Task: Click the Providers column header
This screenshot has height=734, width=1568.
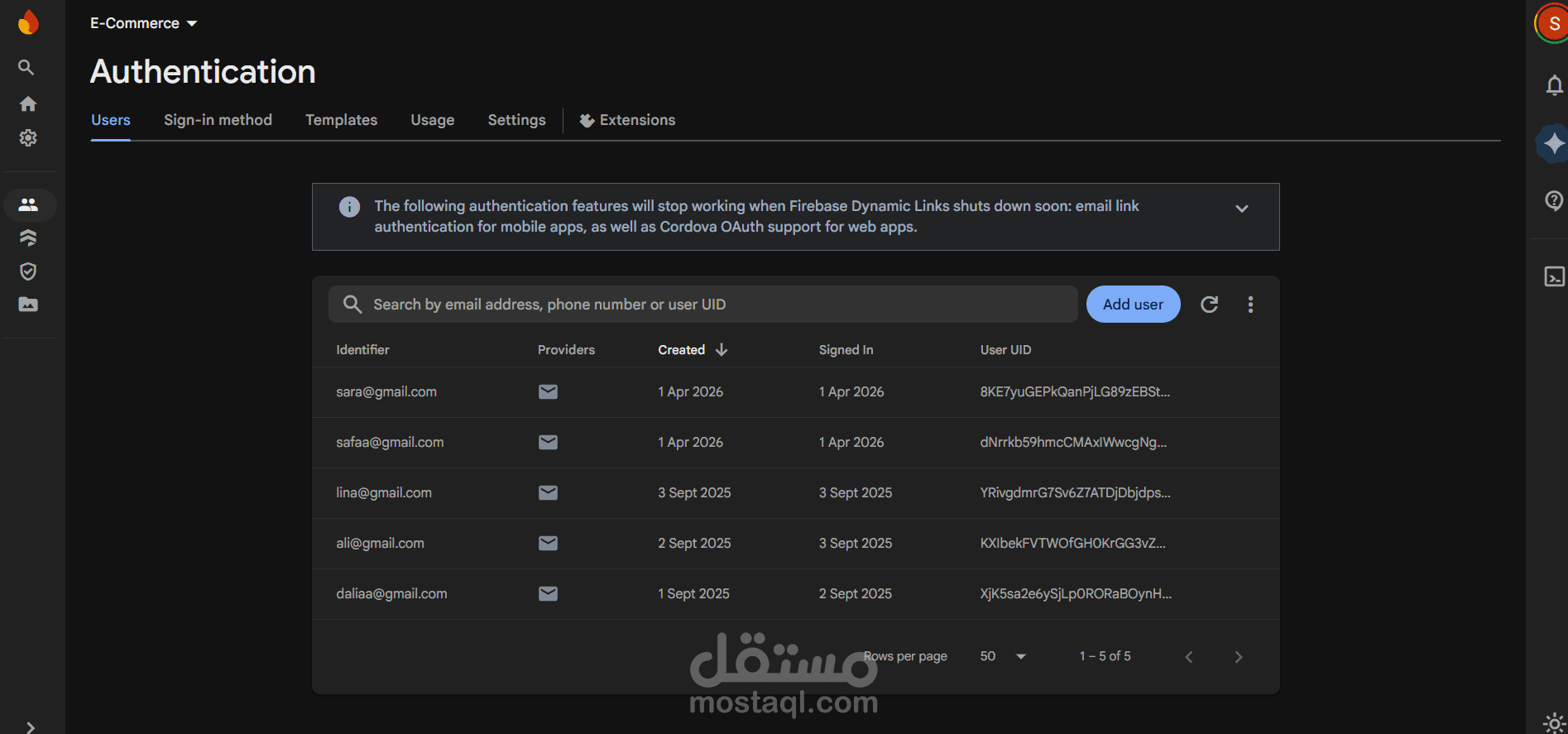Action: tap(566, 350)
